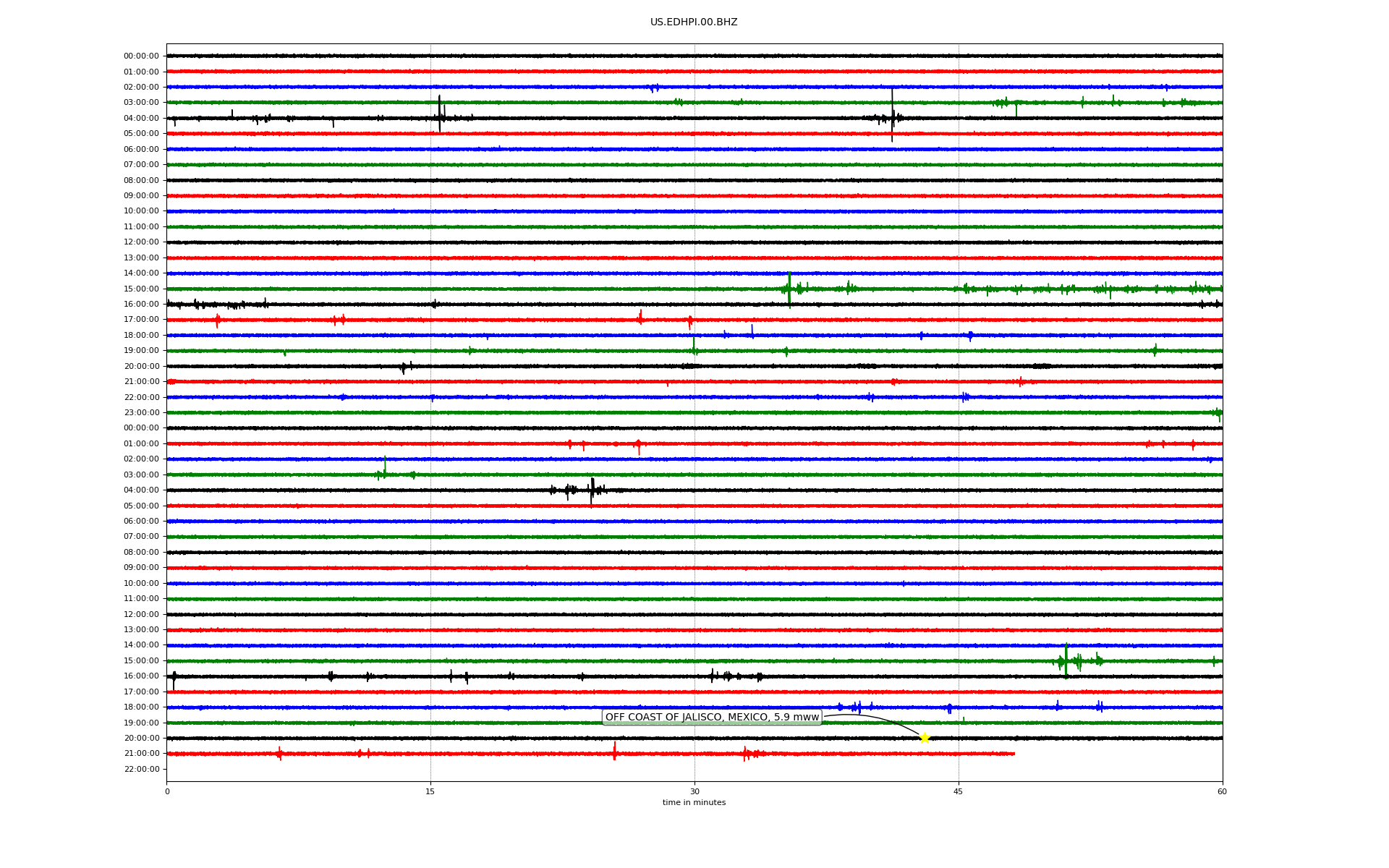Click the 30 minute x-axis tick label
The image size is (1389, 868).
coord(694,792)
